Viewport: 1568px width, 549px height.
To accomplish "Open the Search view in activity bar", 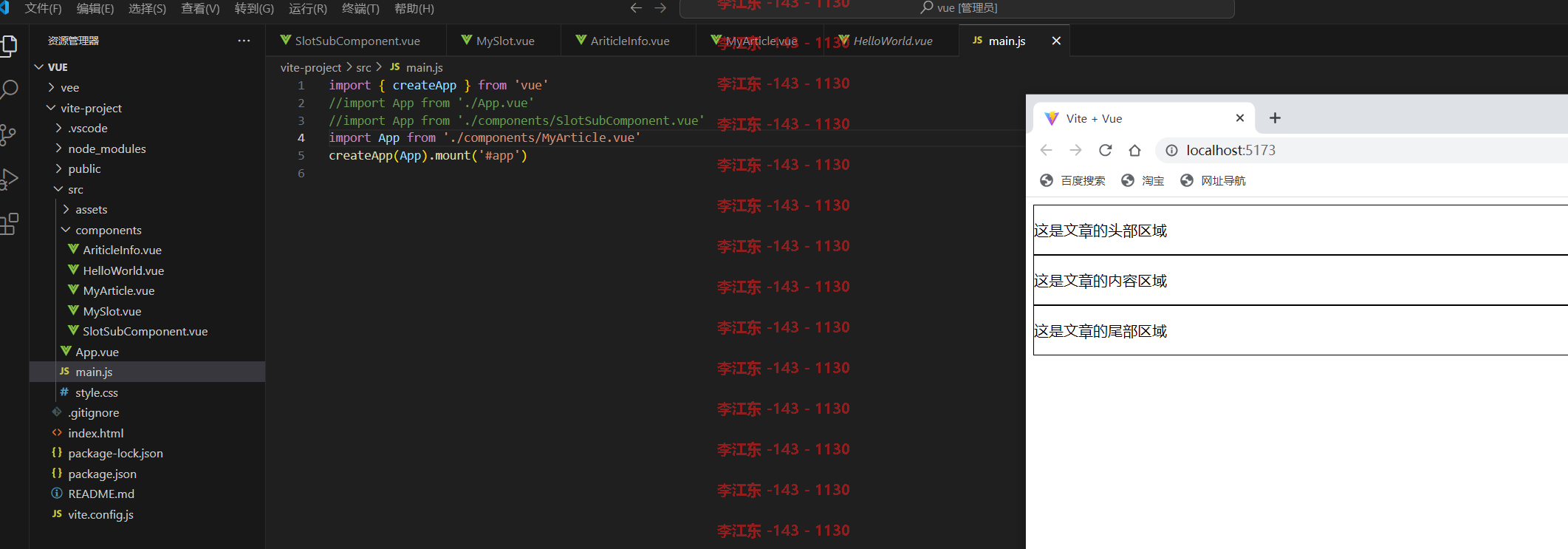I will [9, 90].
